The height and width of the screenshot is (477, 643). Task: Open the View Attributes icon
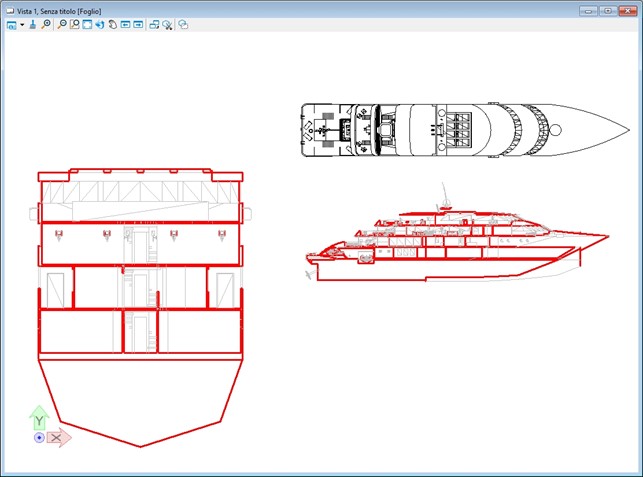(11, 24)
